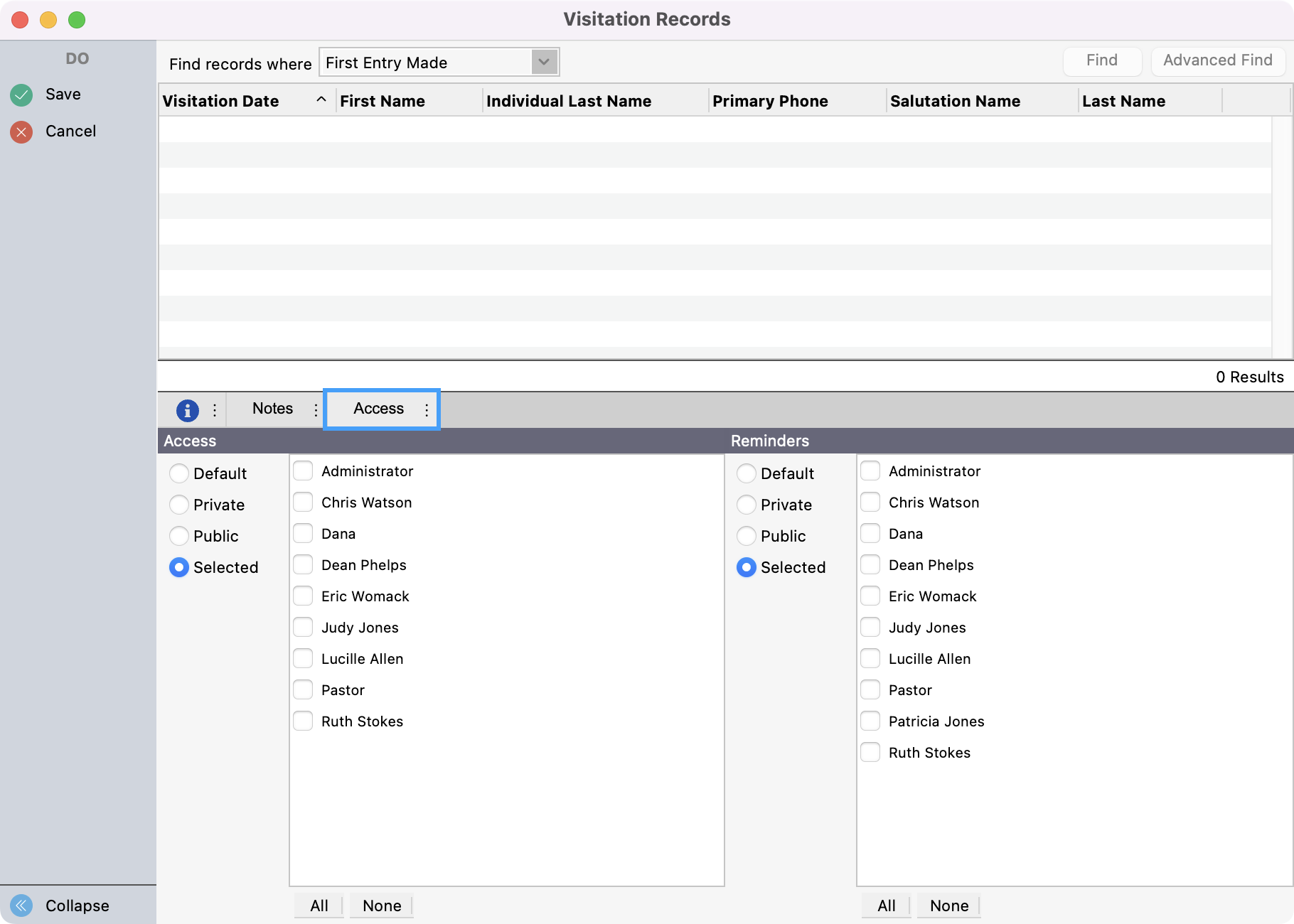This screenshot has width=1294, height=924.
Task: Check Administrator in the Access list
Action: pyautogui.click(x=302, y=471)
